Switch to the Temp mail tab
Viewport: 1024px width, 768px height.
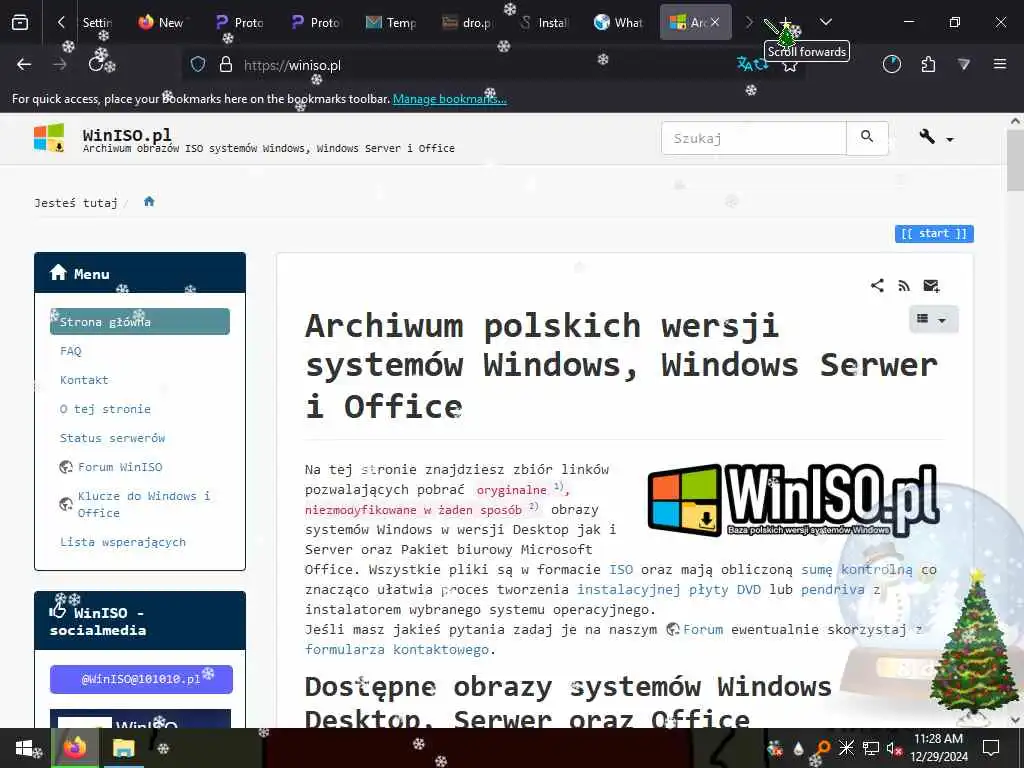pyautogui.click(x=391, y=23)
